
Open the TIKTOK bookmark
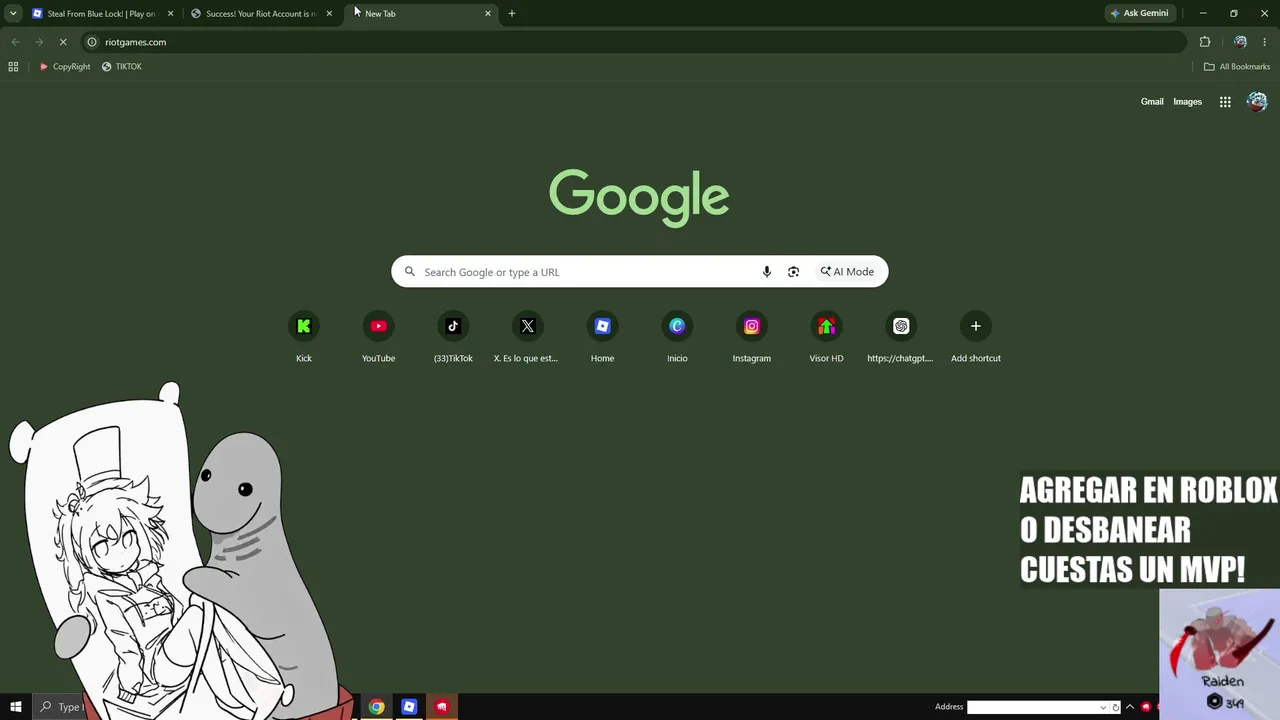(122, 67)
